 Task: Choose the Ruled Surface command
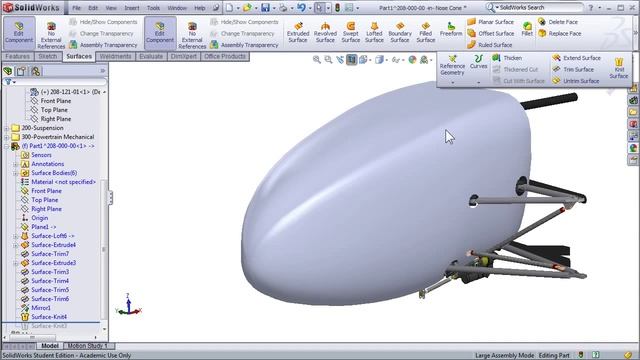[x=489, y=45]
